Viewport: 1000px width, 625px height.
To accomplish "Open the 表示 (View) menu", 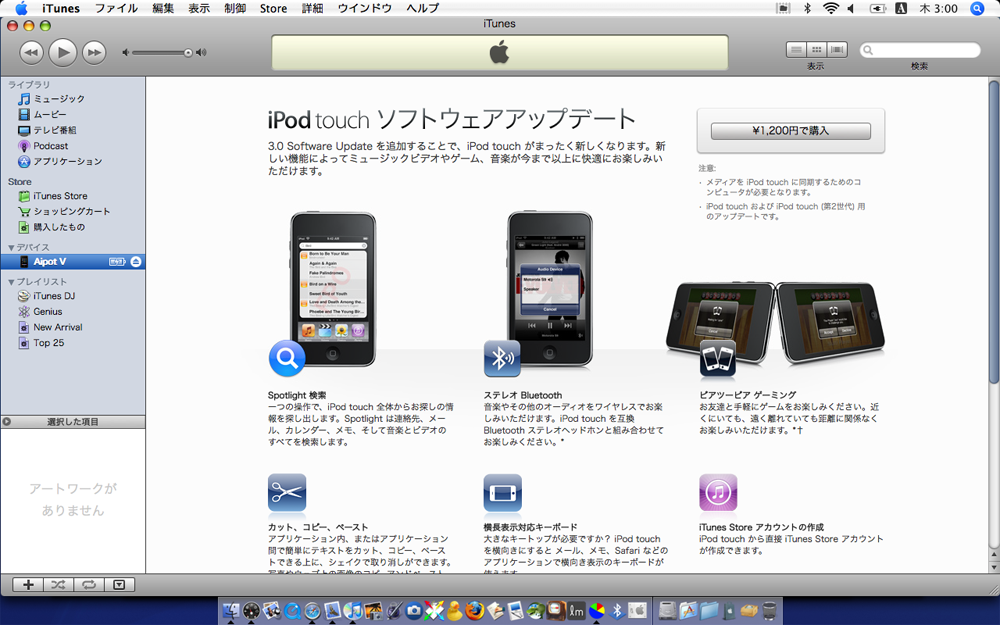I will click(199, 8).
